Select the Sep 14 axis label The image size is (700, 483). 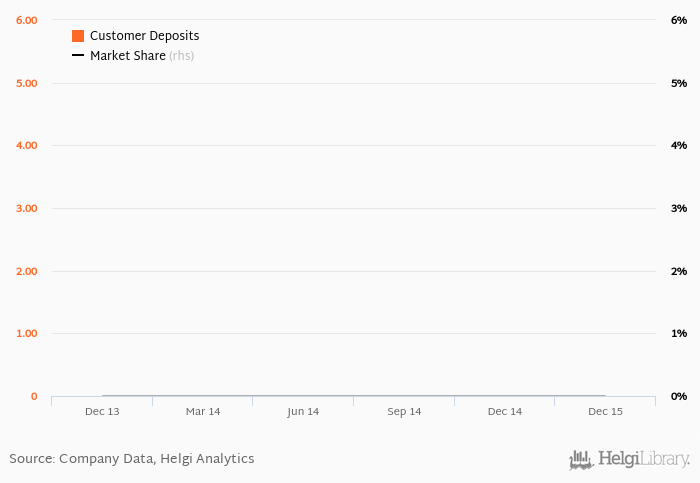(x=404, y=411)
